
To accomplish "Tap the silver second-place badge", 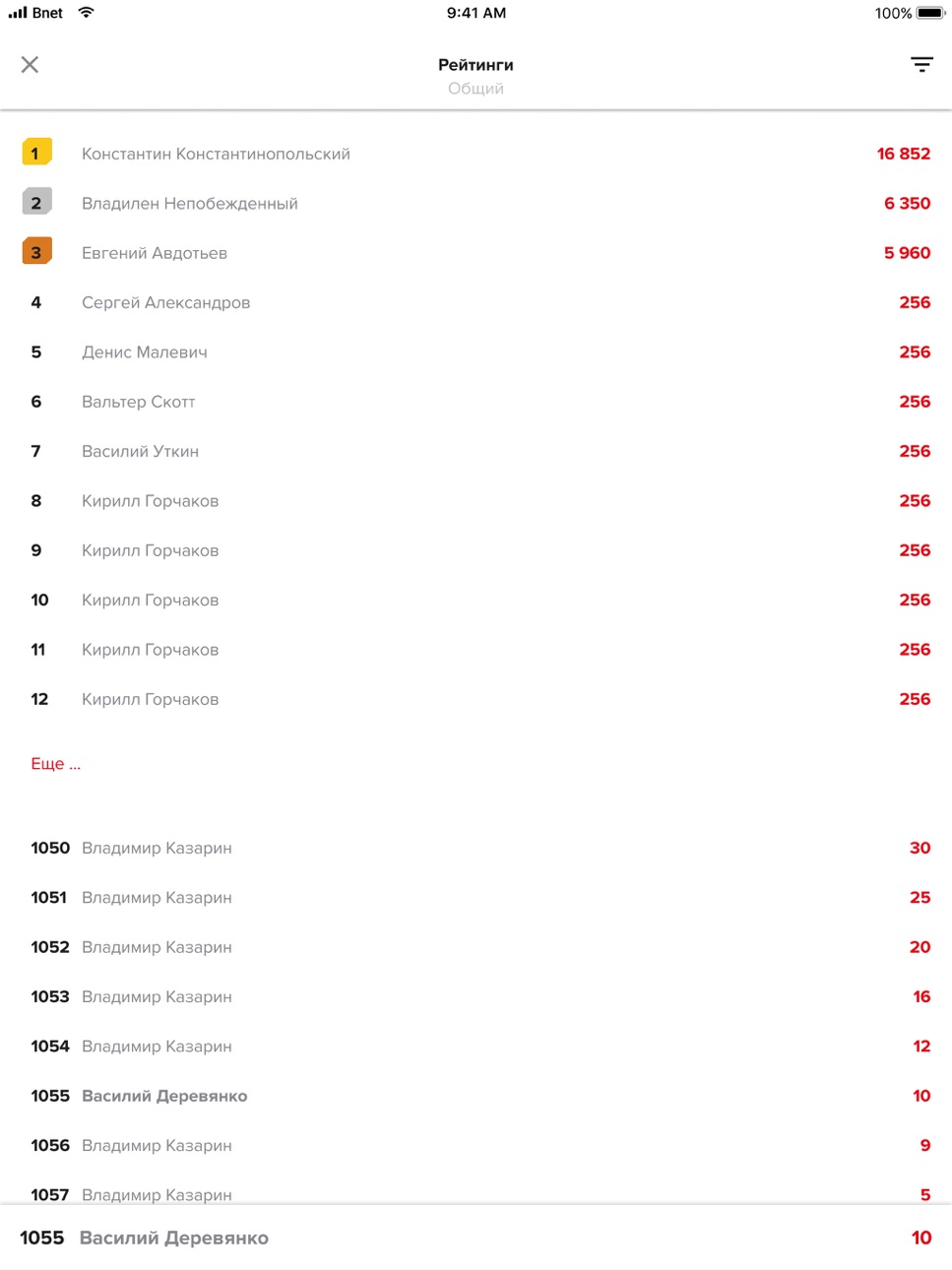I will click(36, 202).
